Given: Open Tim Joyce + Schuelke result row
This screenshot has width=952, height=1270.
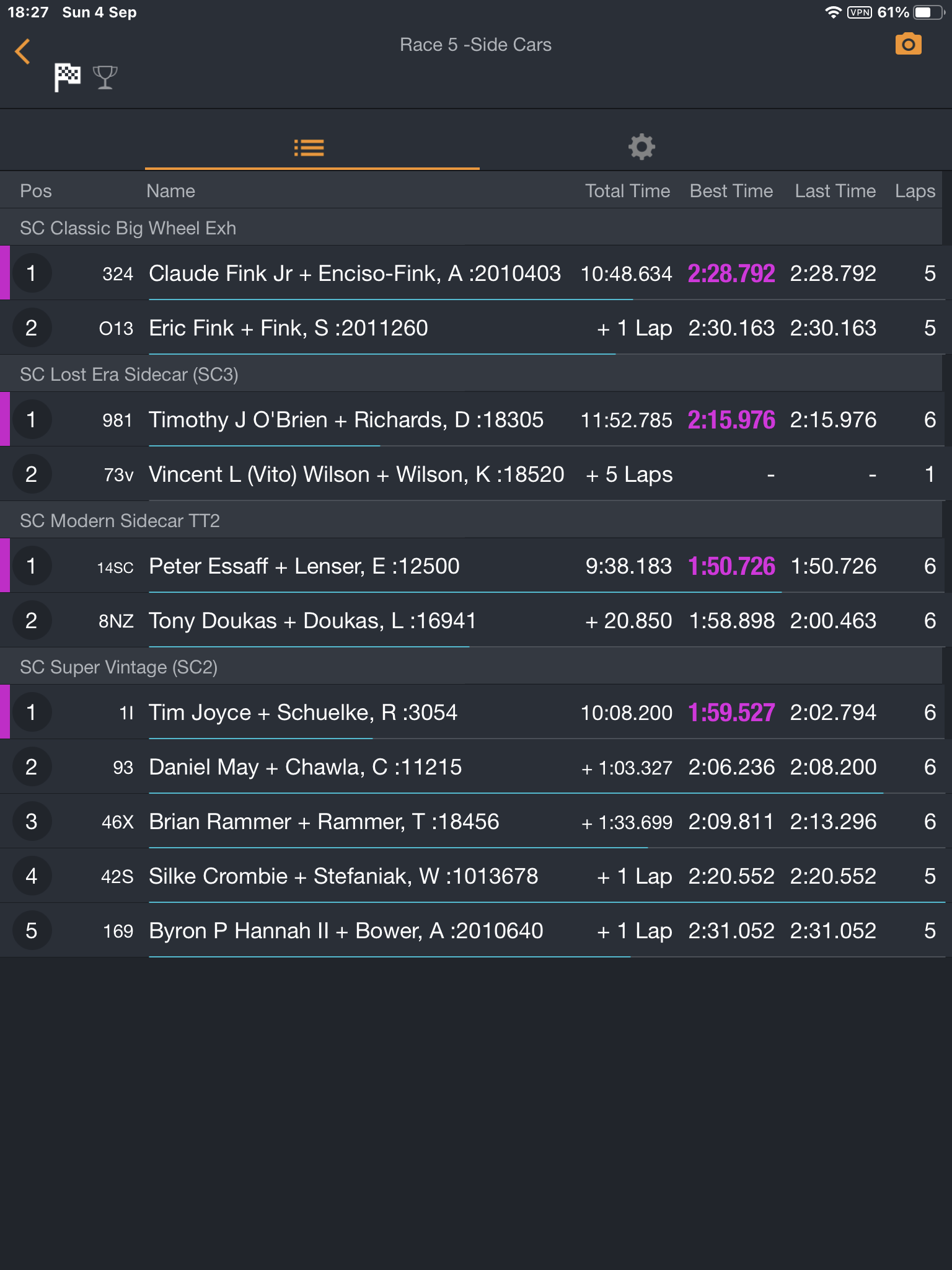Looking at the screenshot, I should 303,713.
